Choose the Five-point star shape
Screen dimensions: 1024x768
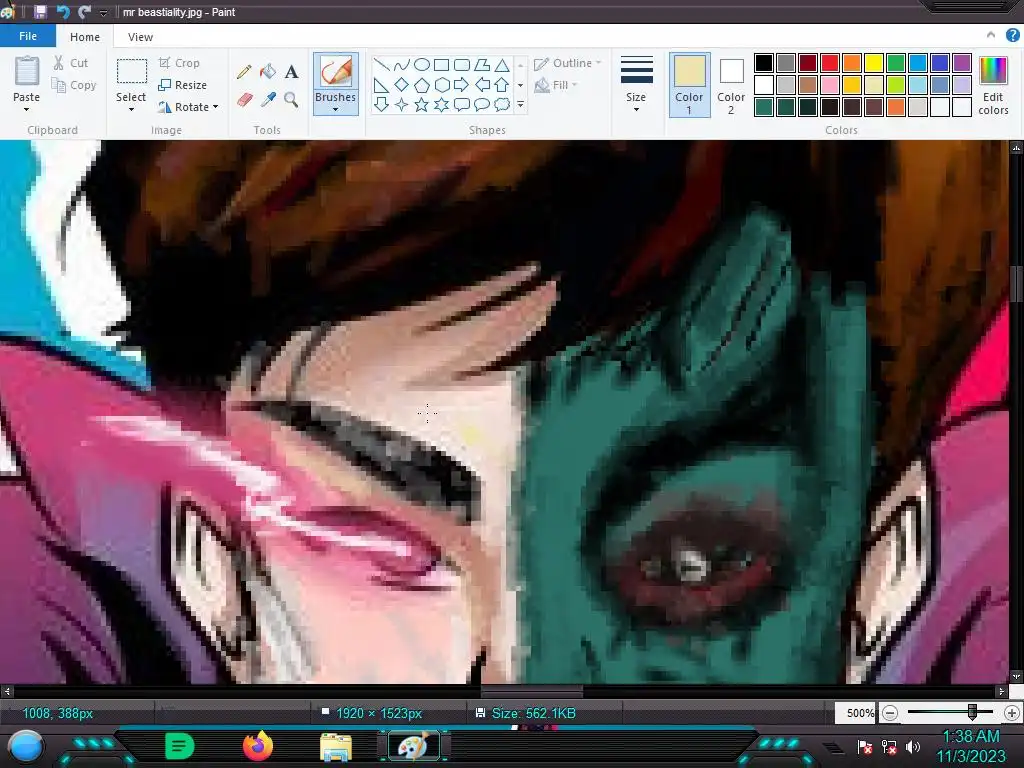pyautogui.click(x=422, y=104)
